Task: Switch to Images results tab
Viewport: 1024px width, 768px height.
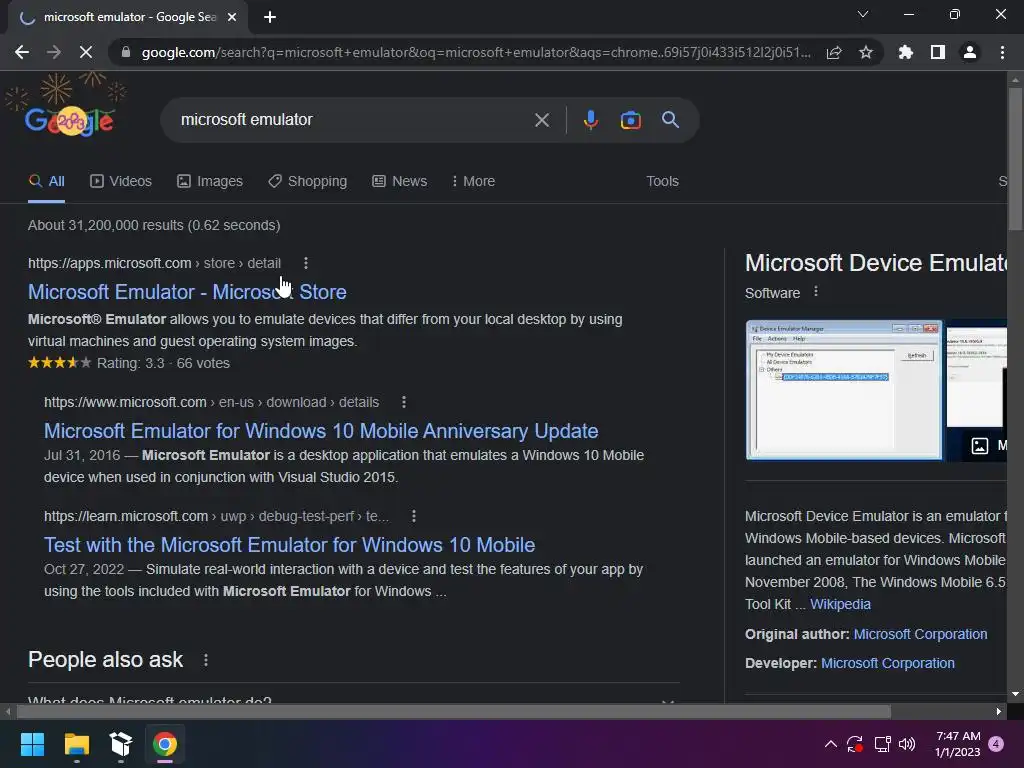Action: pos(210,181)
